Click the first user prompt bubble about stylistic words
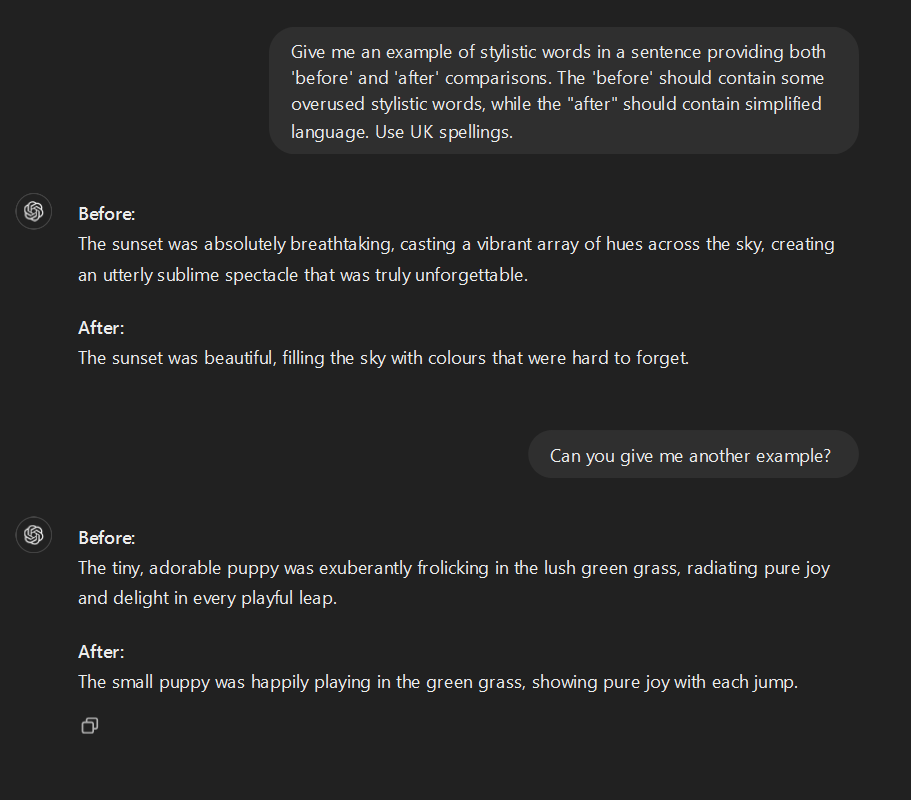 coord(563,91)
